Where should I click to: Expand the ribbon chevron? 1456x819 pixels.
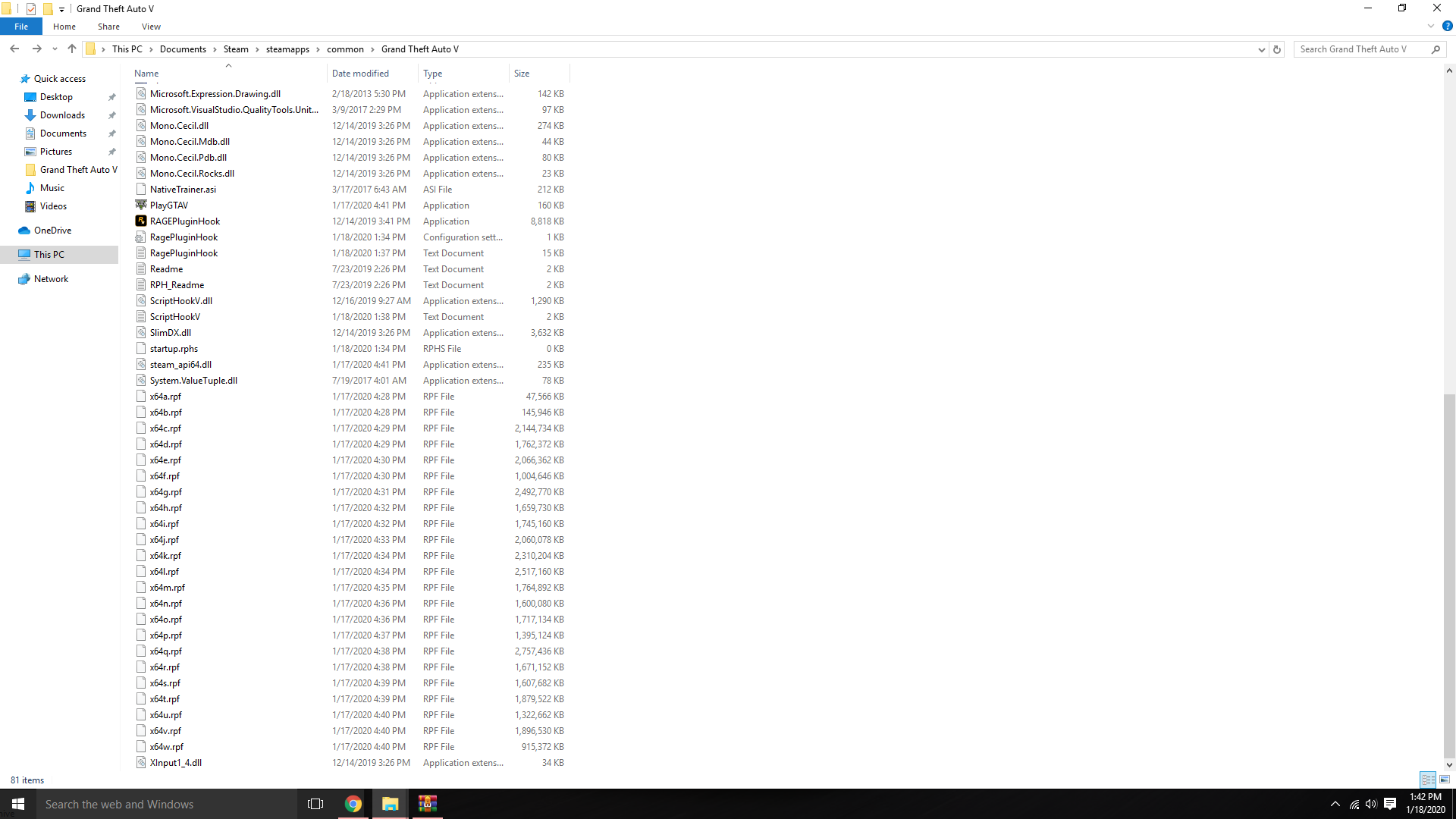click(1431, 27)
